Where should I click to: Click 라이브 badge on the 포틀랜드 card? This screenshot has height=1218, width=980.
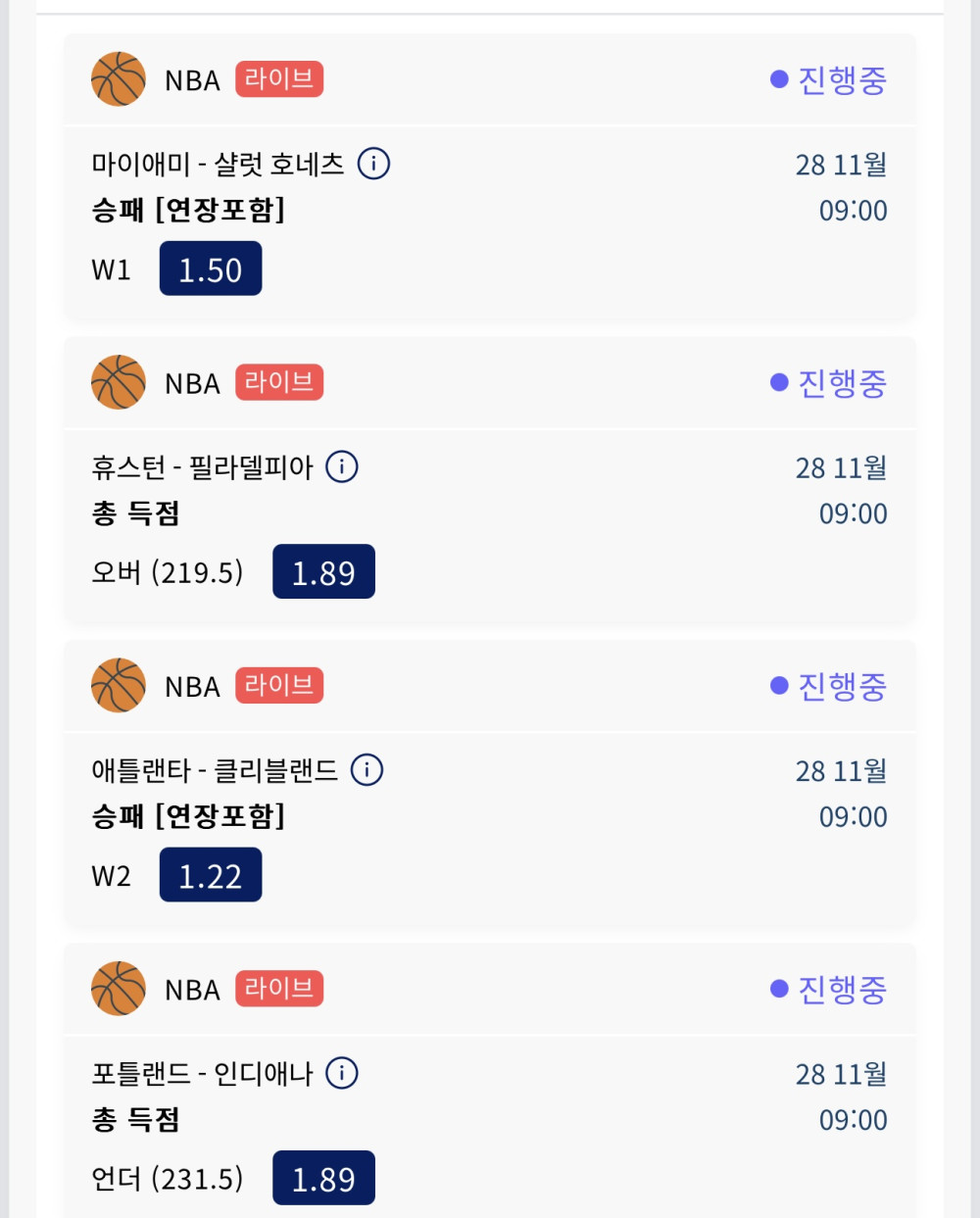pos(279,989)
